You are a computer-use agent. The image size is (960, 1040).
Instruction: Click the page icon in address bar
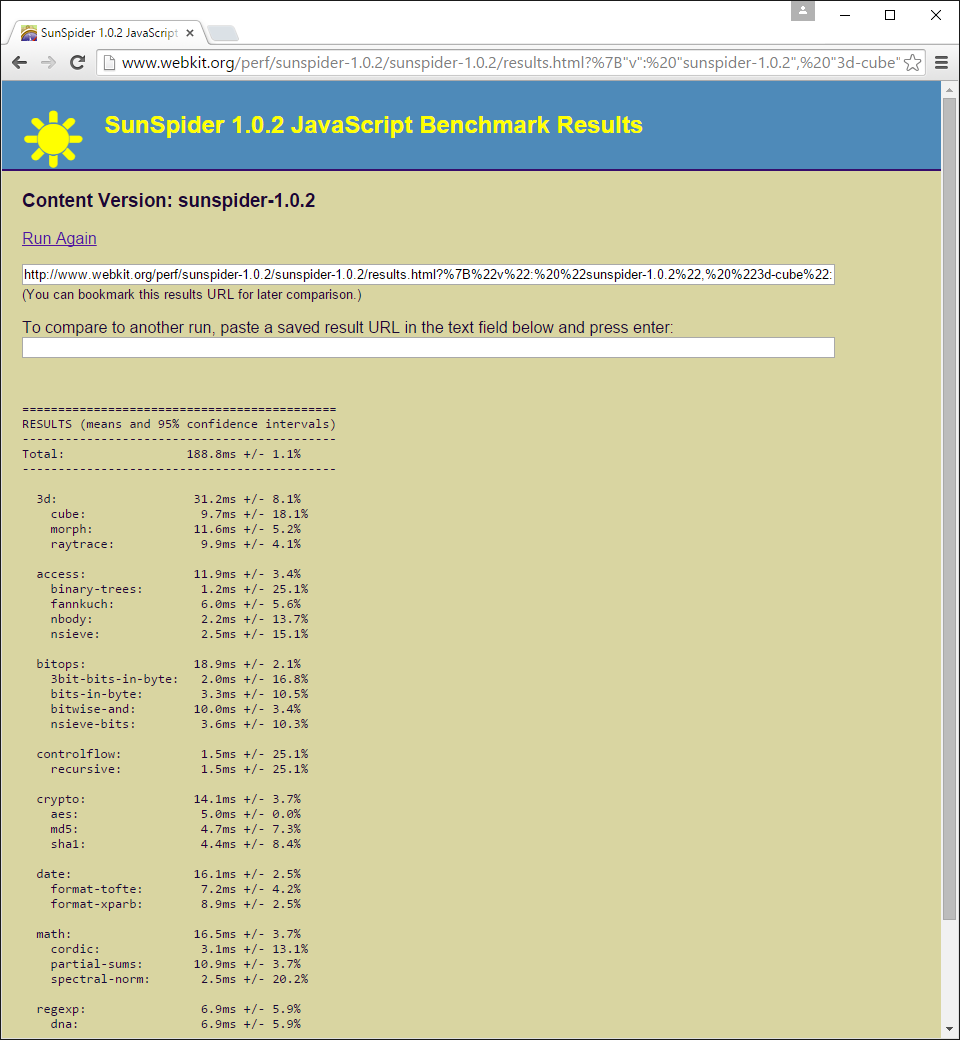tap(109, 63)
